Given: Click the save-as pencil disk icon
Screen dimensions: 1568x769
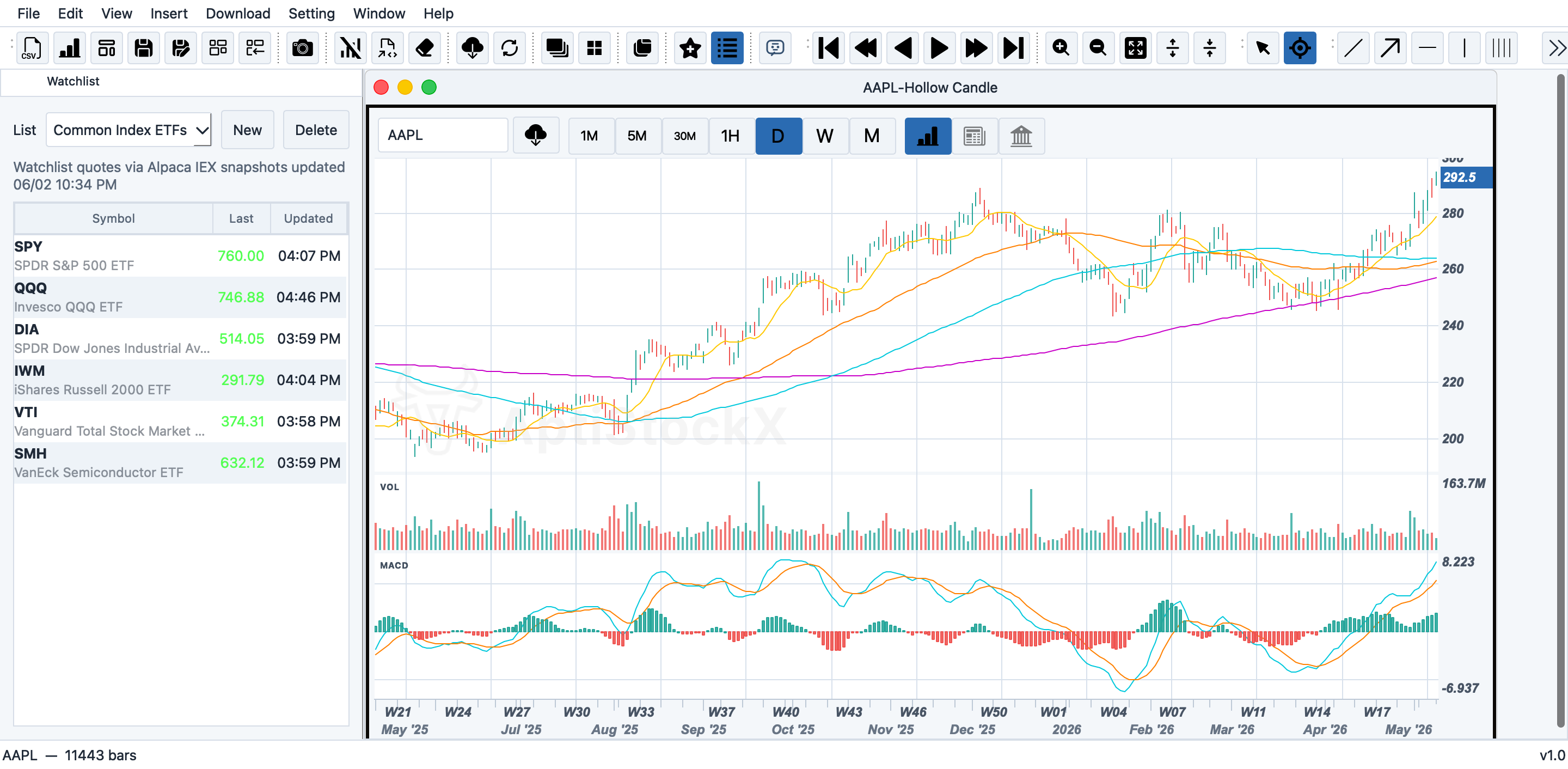Looking at the screenshot, I should 181,47.
